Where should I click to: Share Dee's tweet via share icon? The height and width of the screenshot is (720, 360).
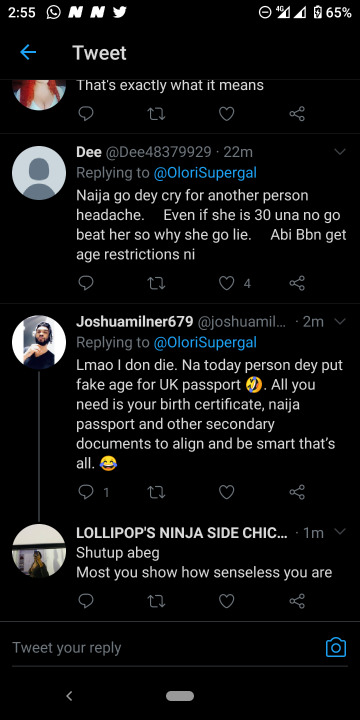point(297,283)
